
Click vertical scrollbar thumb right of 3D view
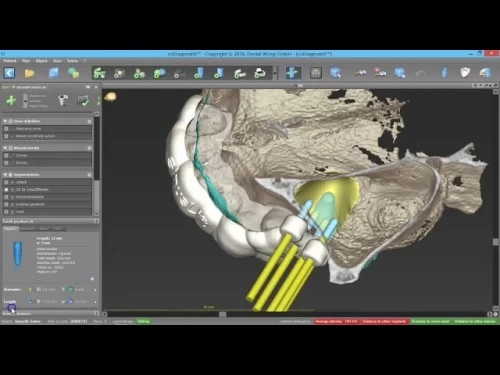click(x=496, y=242)
